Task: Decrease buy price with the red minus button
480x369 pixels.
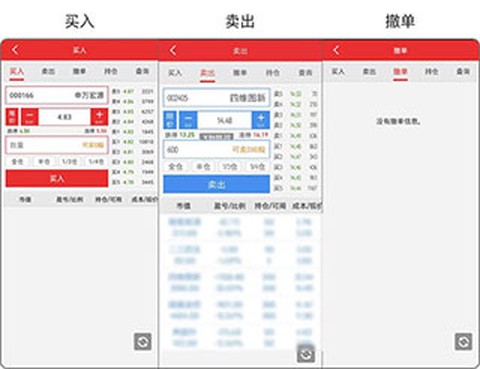Action: click(x=30, y=117)
